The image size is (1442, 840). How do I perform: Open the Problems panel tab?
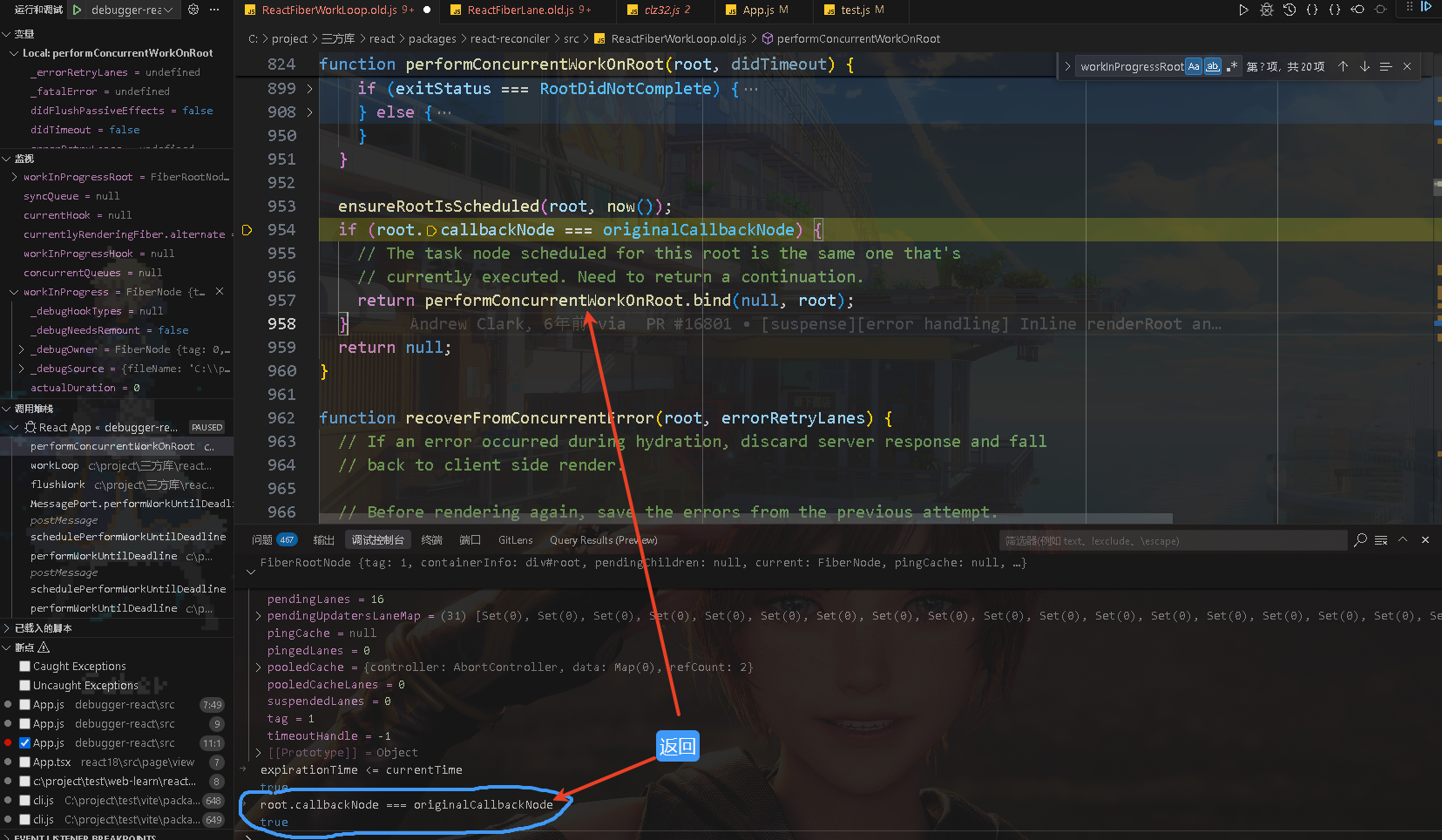[274, 540]
